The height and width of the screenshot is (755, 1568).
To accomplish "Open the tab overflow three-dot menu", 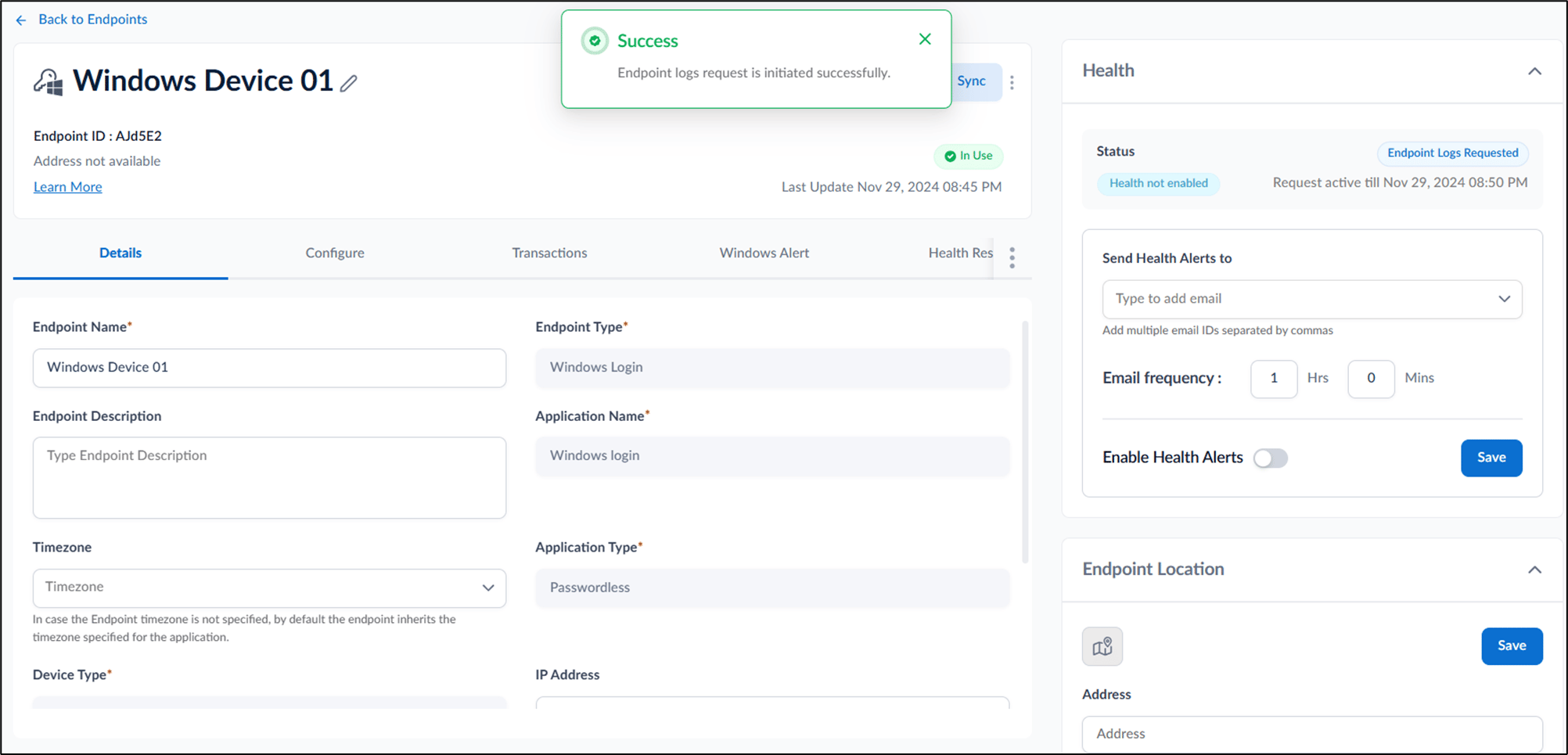I will click(x=1012, y=257).
